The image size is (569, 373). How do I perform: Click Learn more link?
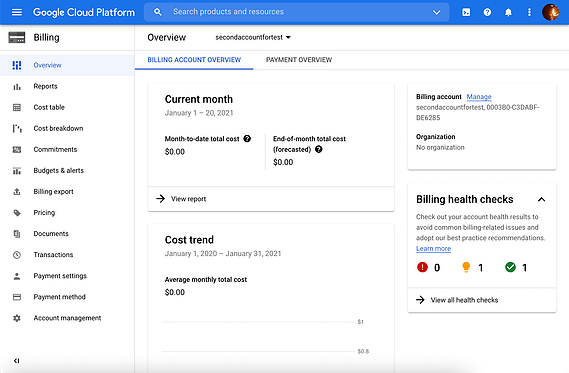tap(434, 249)
